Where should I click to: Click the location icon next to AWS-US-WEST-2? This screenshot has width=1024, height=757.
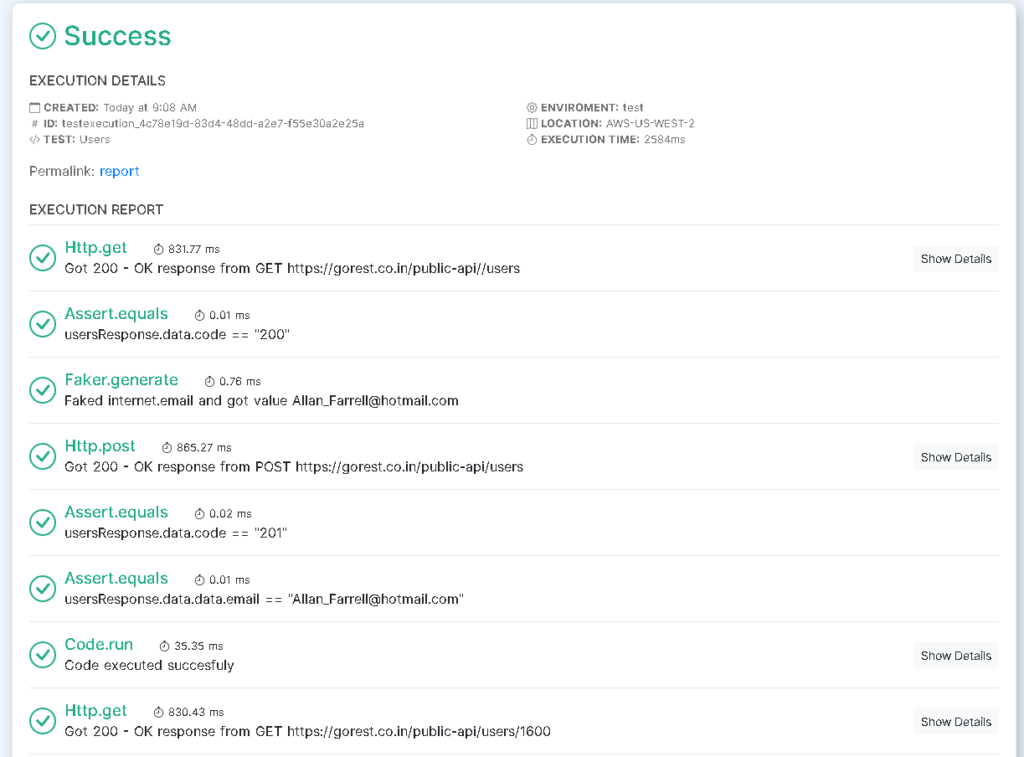pyautogui.click(x=532, y=123)
